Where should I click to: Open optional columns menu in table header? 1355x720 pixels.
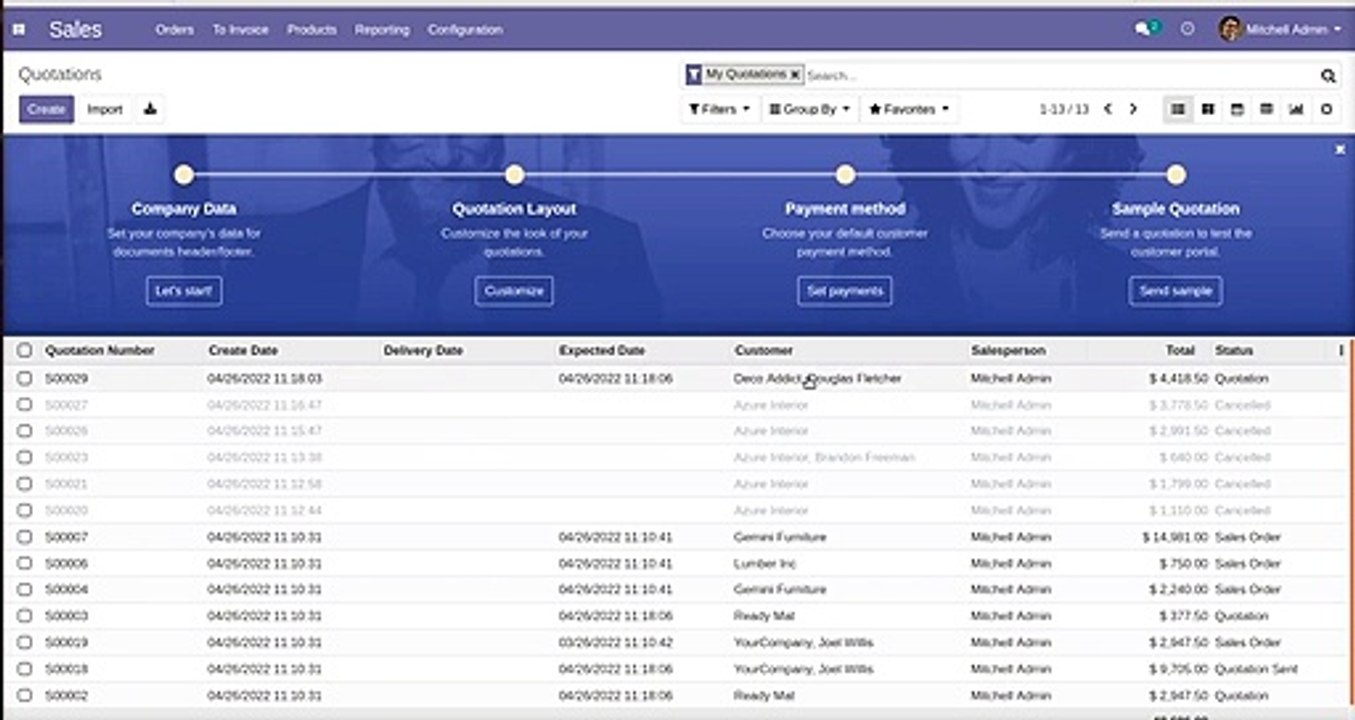1341,350
